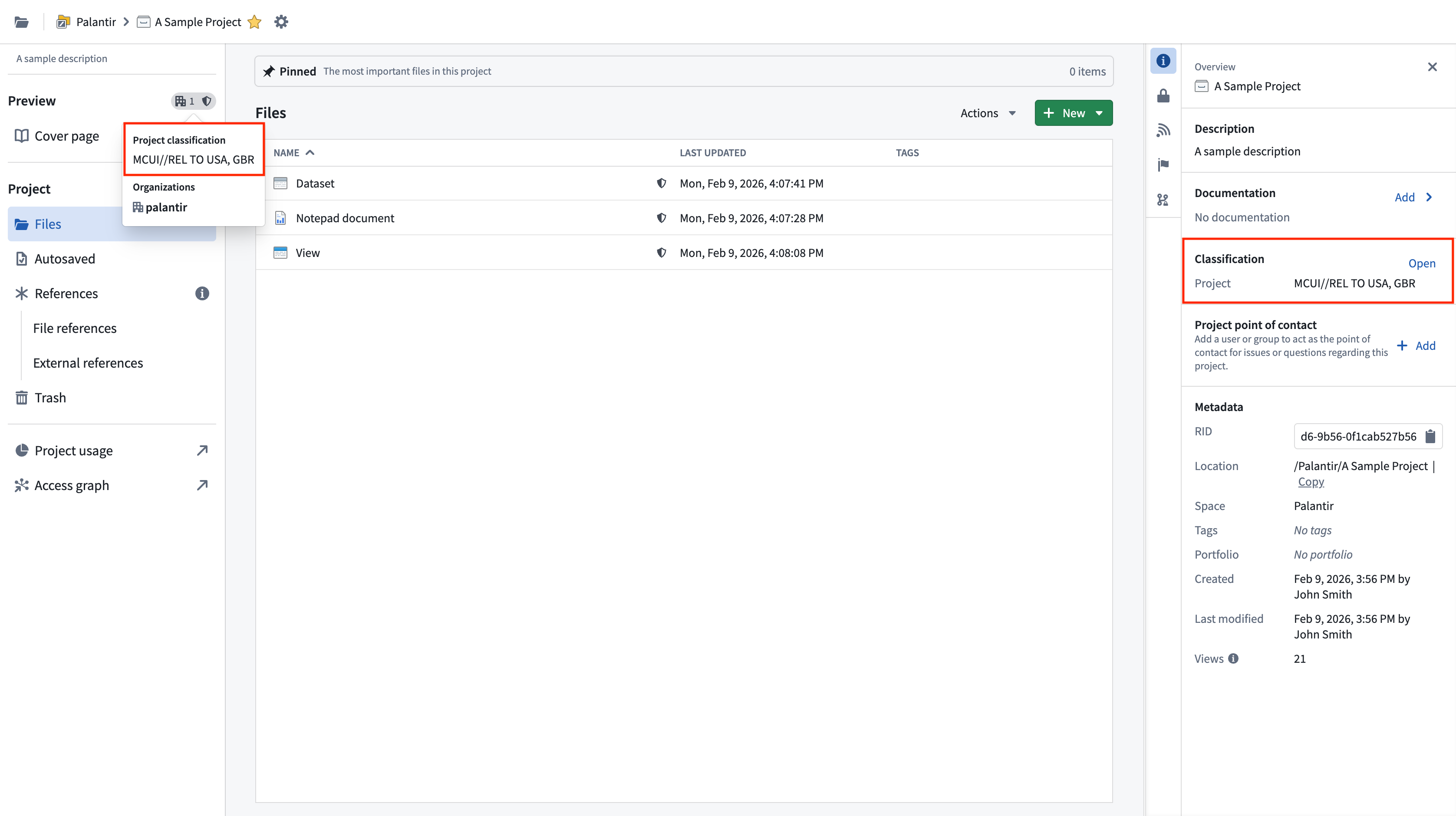Open the Notepad document file row

(345, 218)
